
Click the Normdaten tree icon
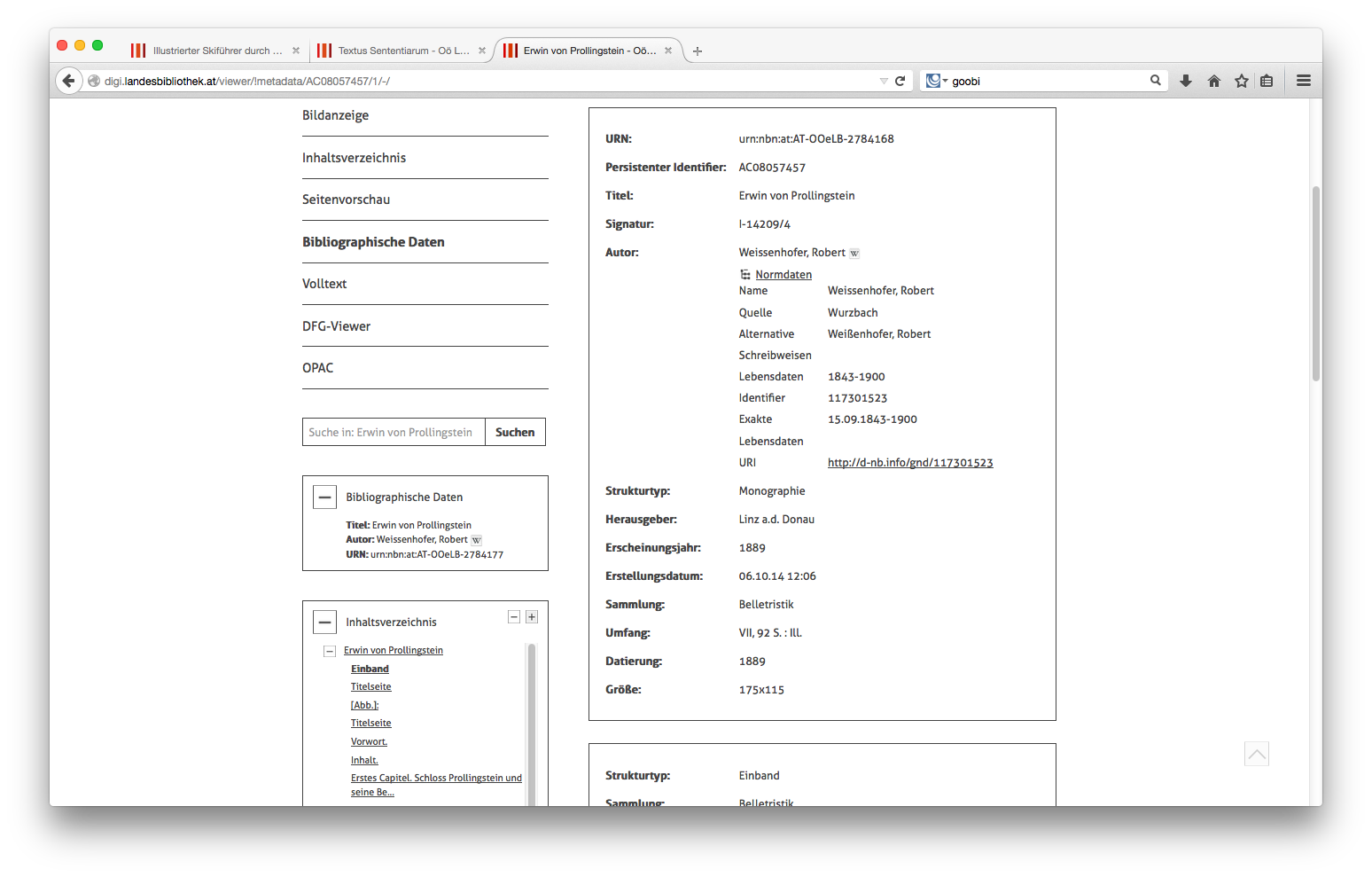tap(745, 275)
